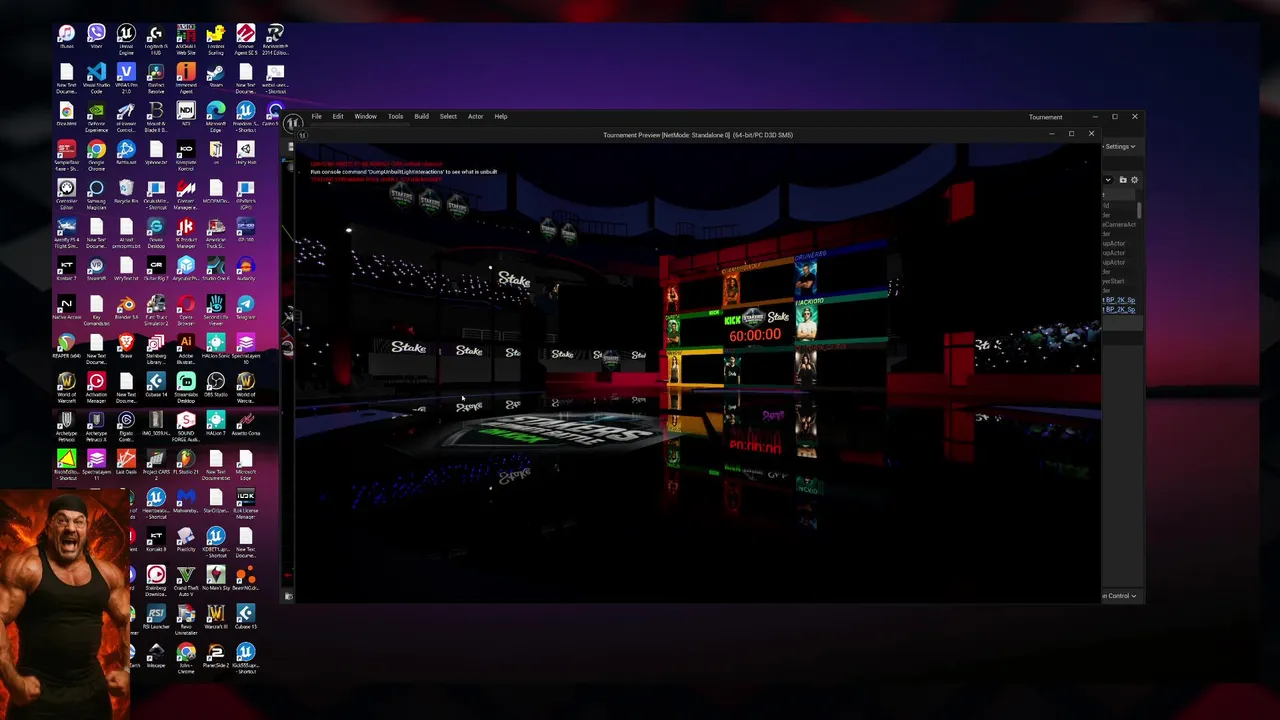
Task: Select the Grand Theft Auto V icon
Action: pos(186,581)
